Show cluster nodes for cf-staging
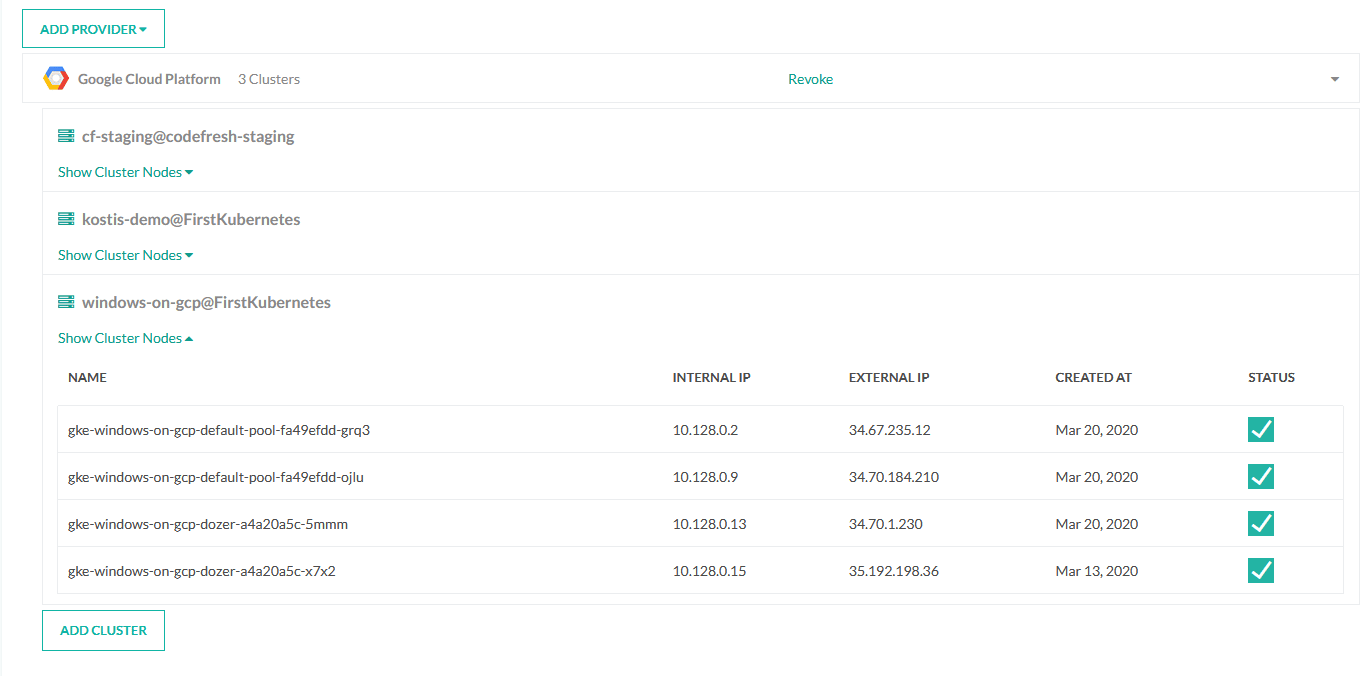Image resolution: width=1364 pixels, height=676 pixels. click(125, 172)
